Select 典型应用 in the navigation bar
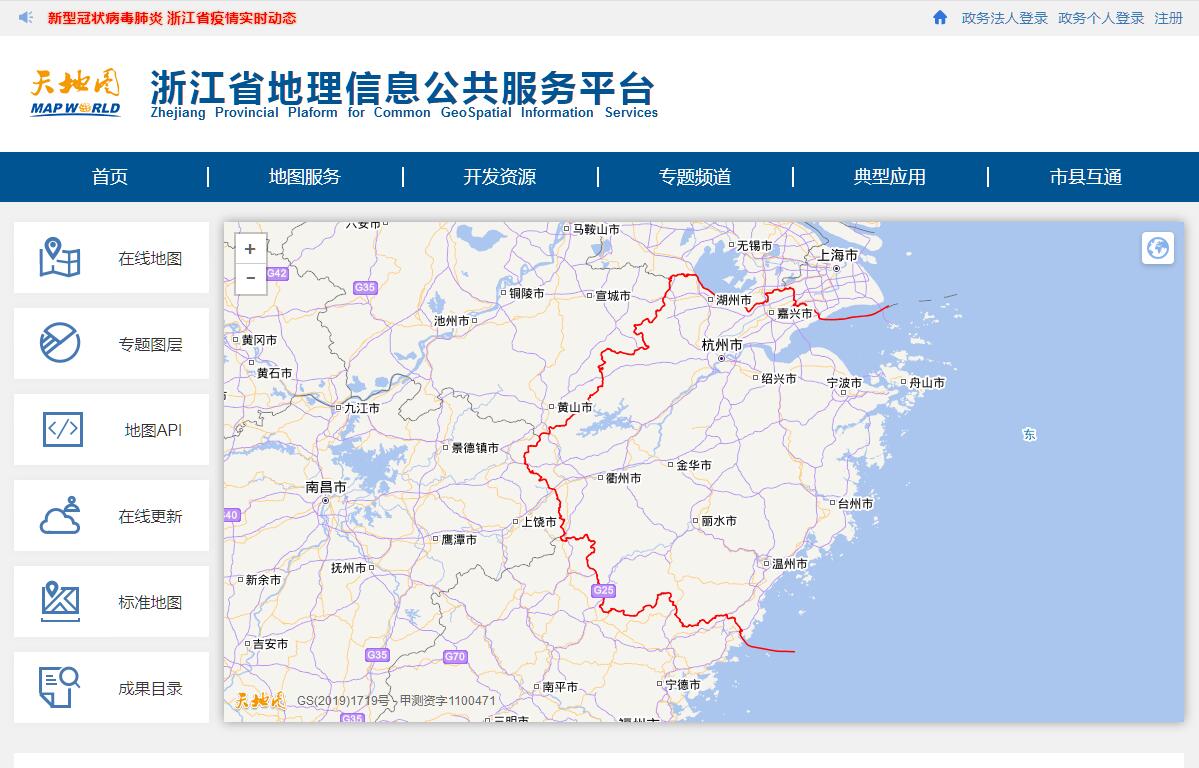Screen dimensions: 1199x768 click(x=890, y=177)
